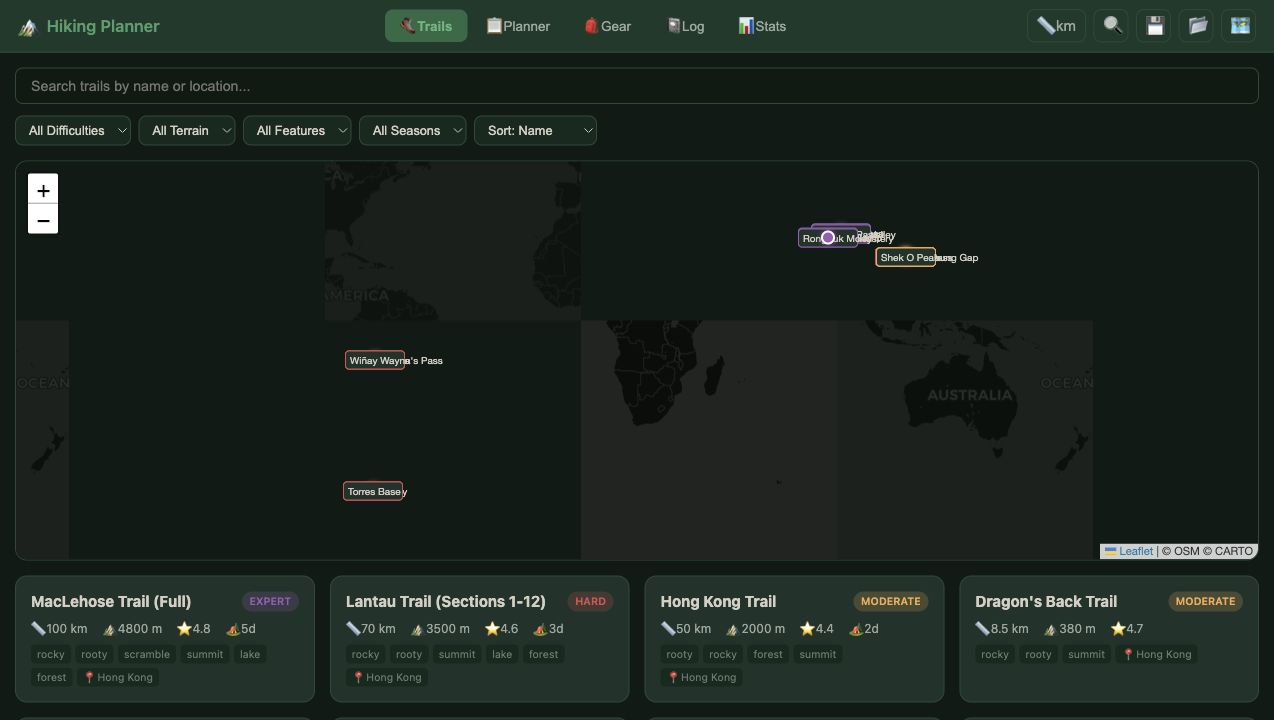This screenshot has height=720, width=1274.
Task: Open the All Features filter dropdown
Action: coord(297,130)
